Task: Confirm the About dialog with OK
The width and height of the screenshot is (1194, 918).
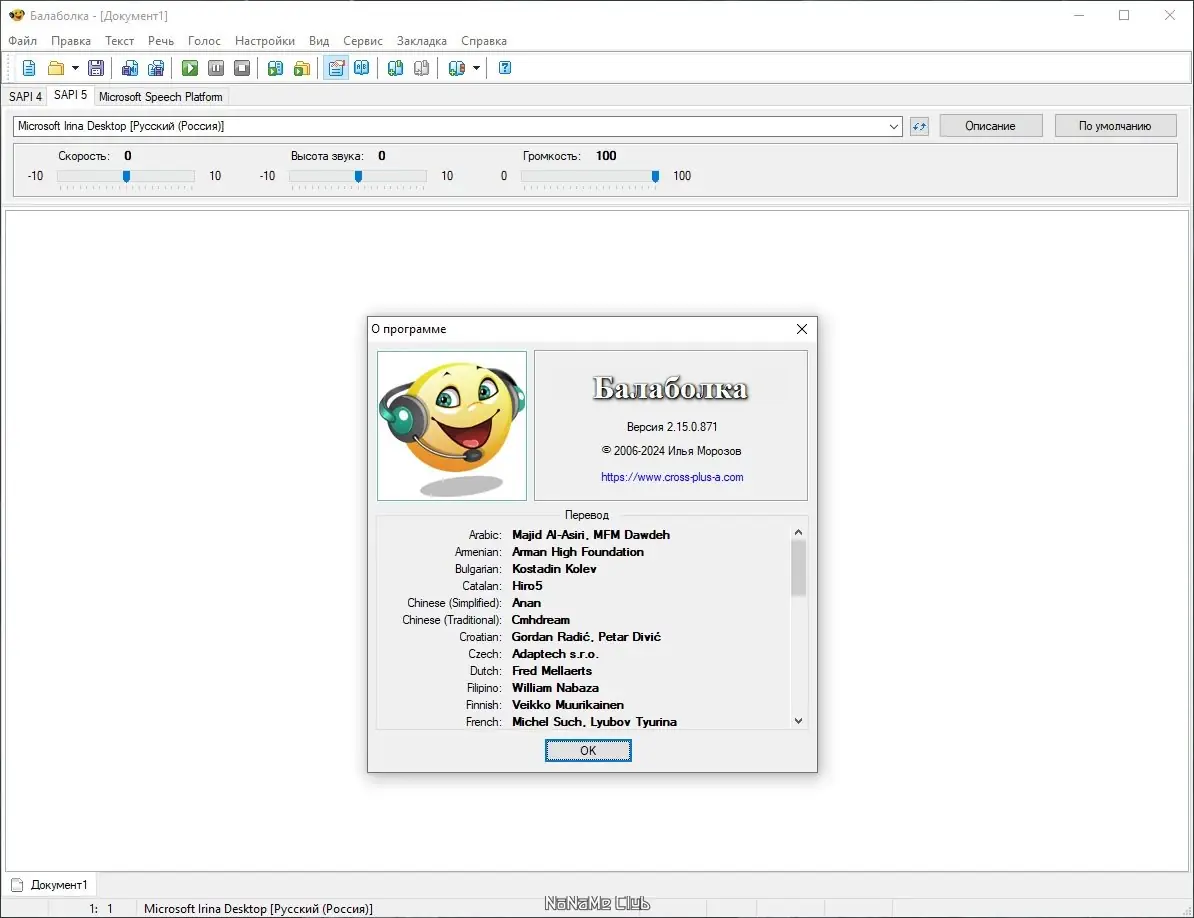Action: pyautogui.click(x=588, y=751)
